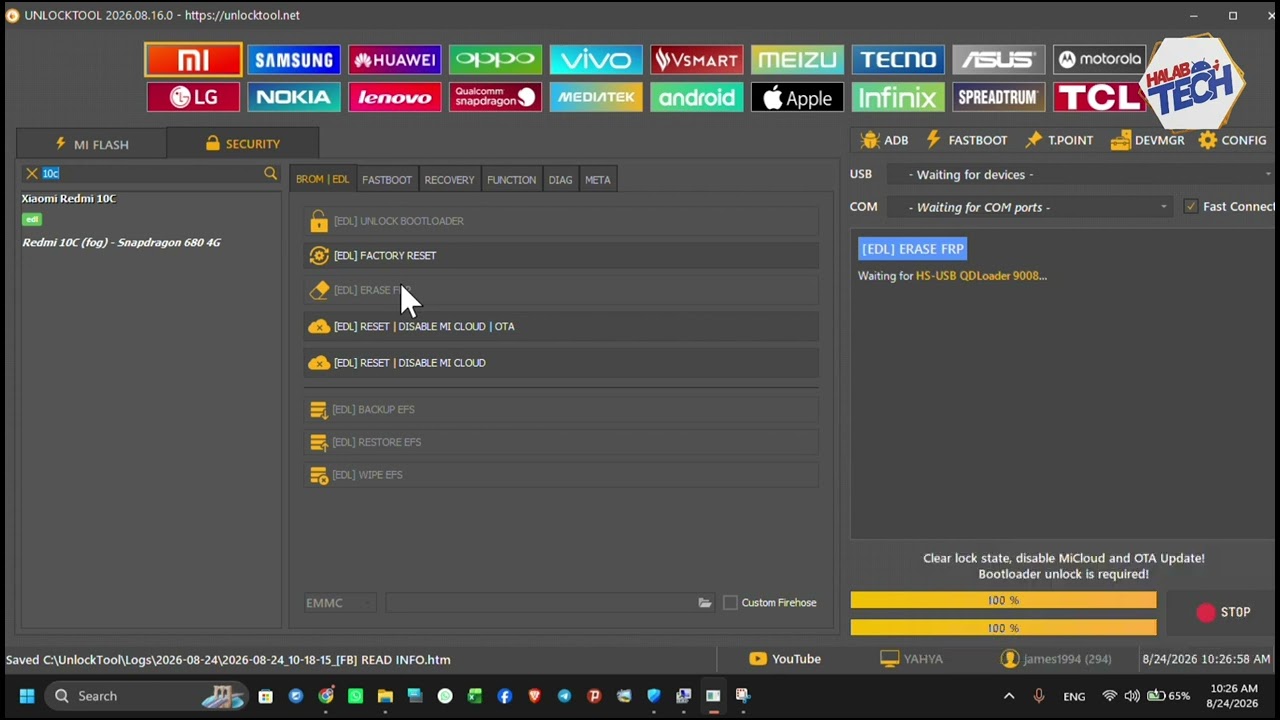Click the lower 100% progress bar
The width and height of the screenshot is (1280, 720).
[1003, 628]
